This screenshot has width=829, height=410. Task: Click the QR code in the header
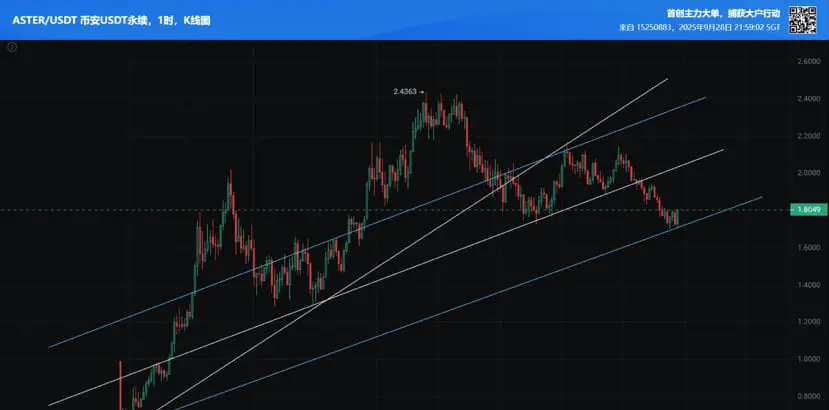point(803,20)
